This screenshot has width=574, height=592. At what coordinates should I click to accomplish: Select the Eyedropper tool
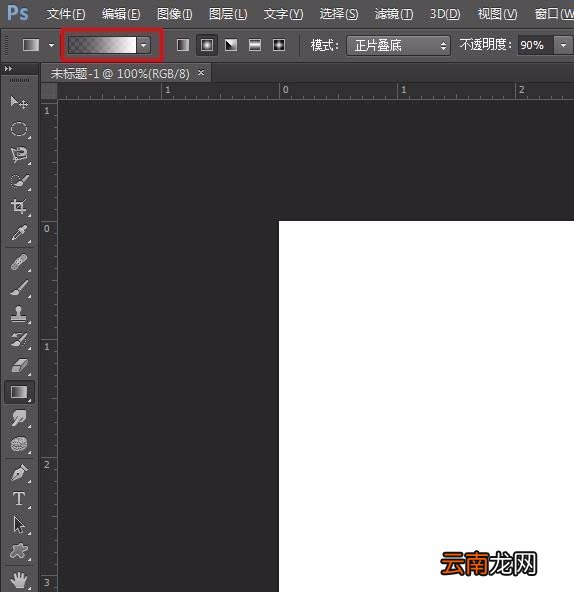click(x=19, y=233)
